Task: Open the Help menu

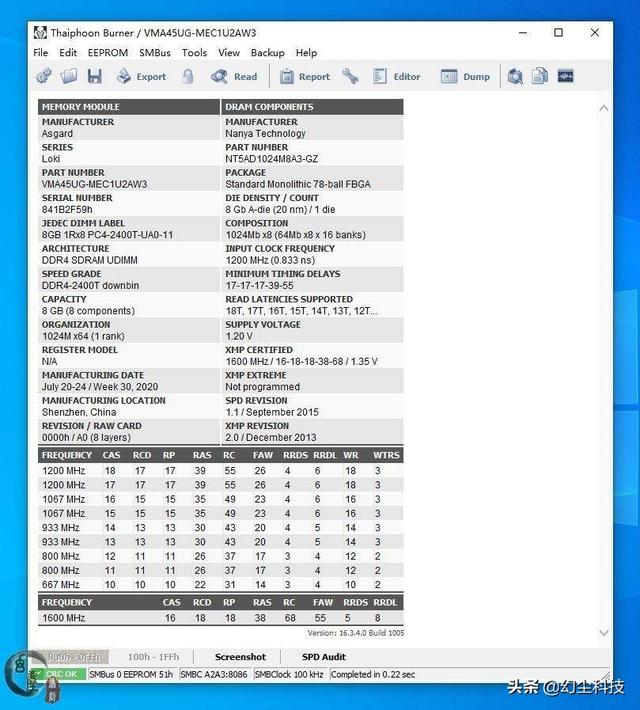Action: pos(307,53)
